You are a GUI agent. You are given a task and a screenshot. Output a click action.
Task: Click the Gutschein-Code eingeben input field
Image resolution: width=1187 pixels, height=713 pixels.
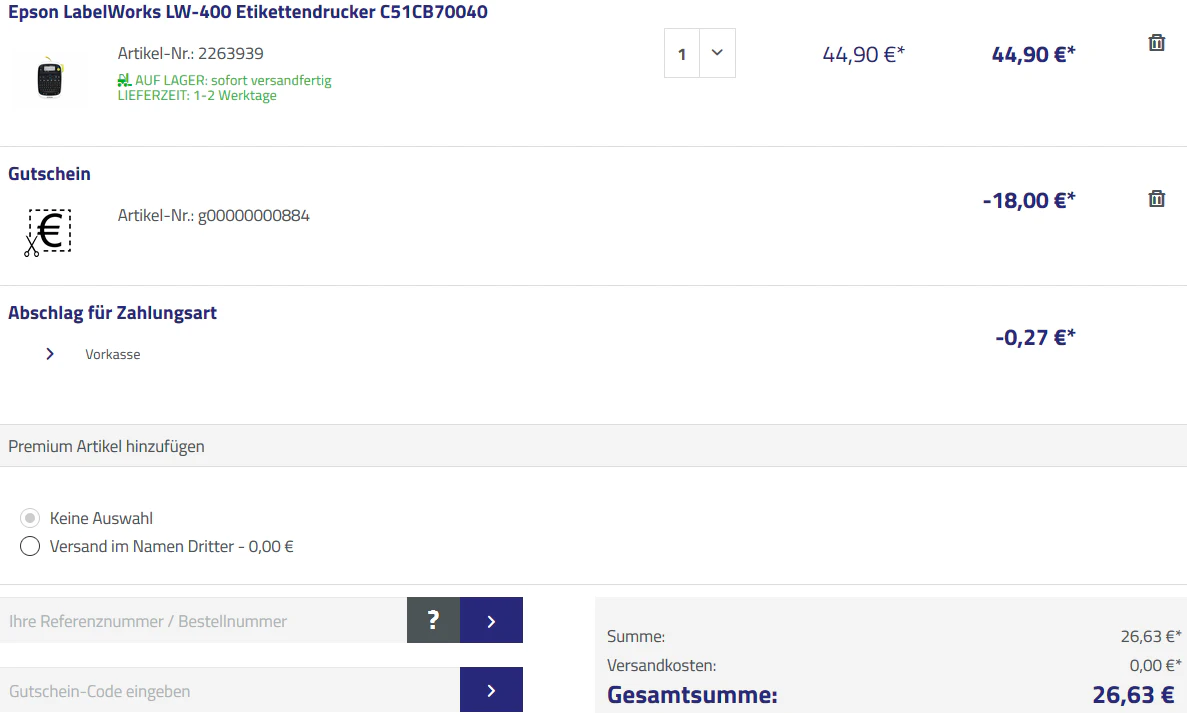click(230, 690)
